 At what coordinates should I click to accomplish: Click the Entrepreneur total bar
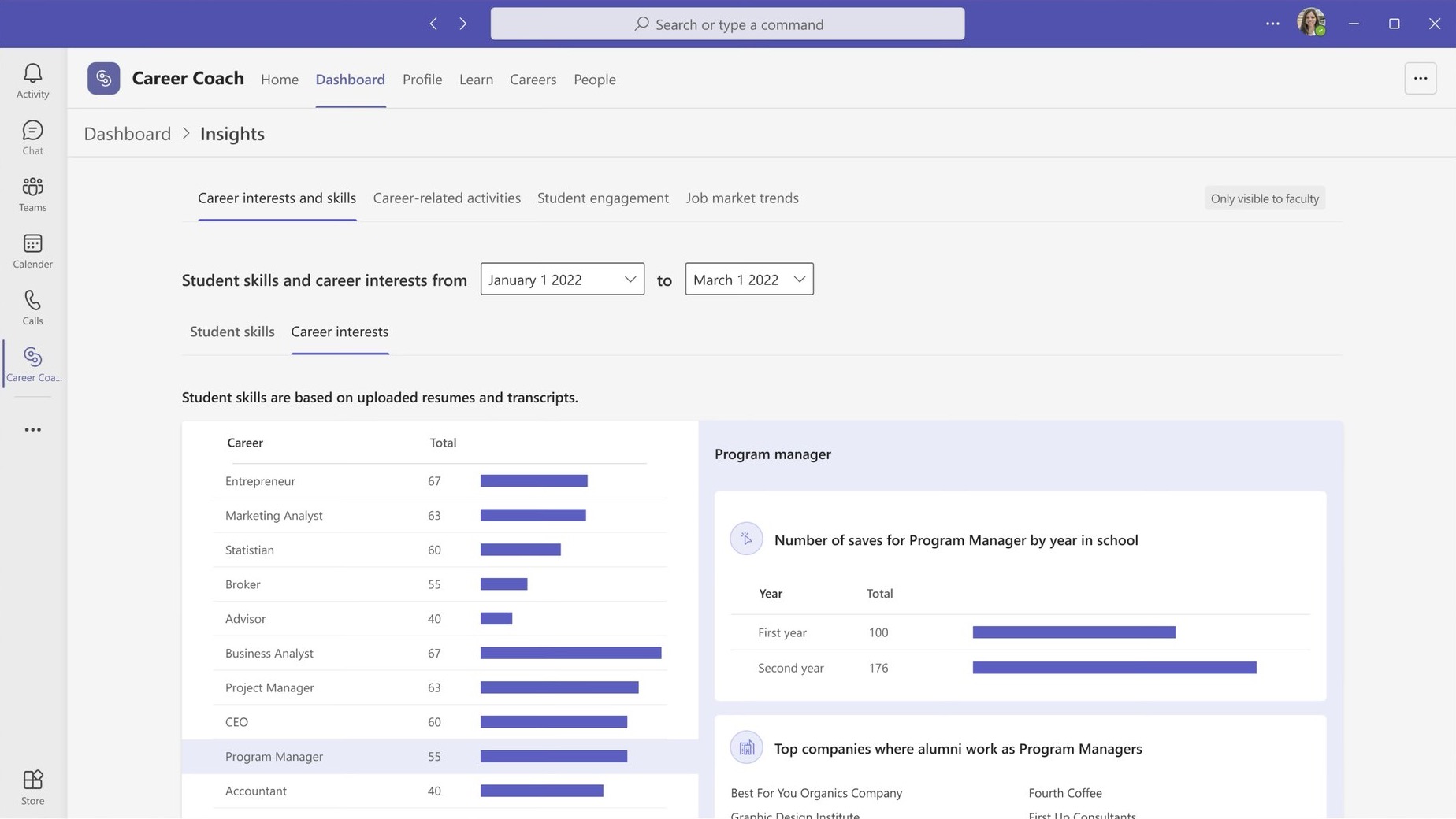tap(534, 480)
